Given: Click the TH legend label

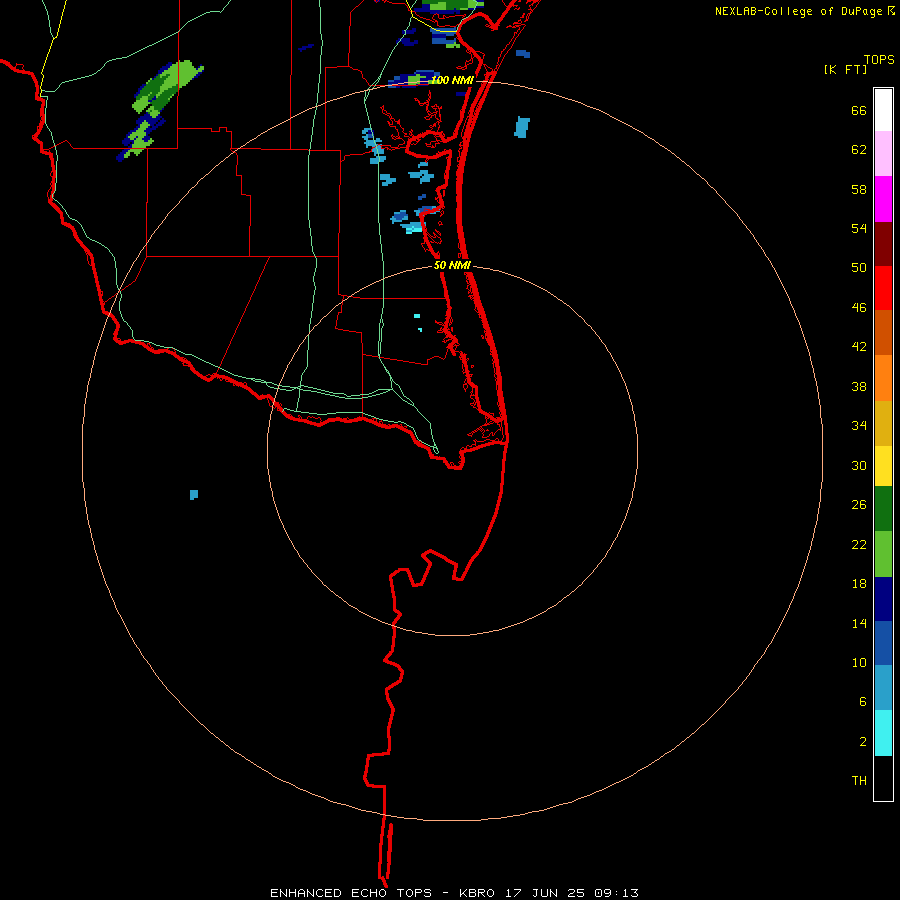Looking at the screenshot, I should pyautogui.click(x=859, y=780).
